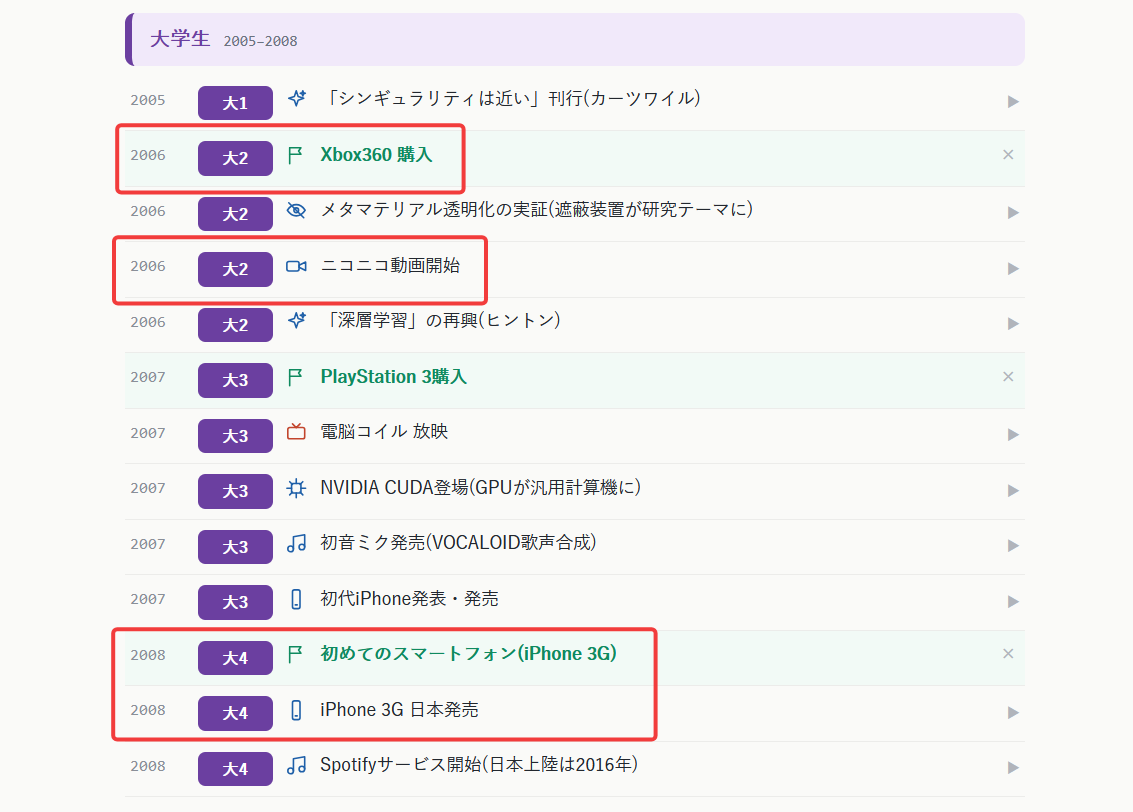
Task: Click the music note icon beside 初音ミク発売
Action: click(296, 543)
